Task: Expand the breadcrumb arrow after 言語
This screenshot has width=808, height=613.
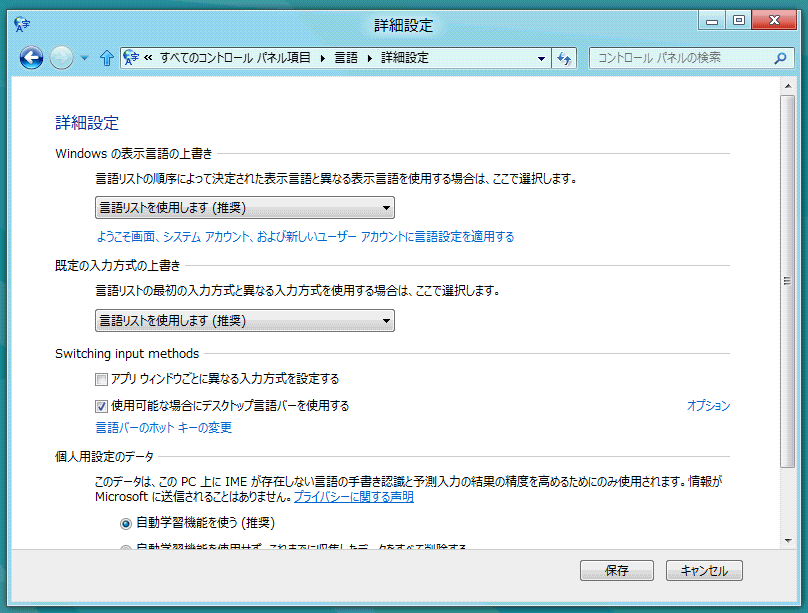Action: pos(369,58)
